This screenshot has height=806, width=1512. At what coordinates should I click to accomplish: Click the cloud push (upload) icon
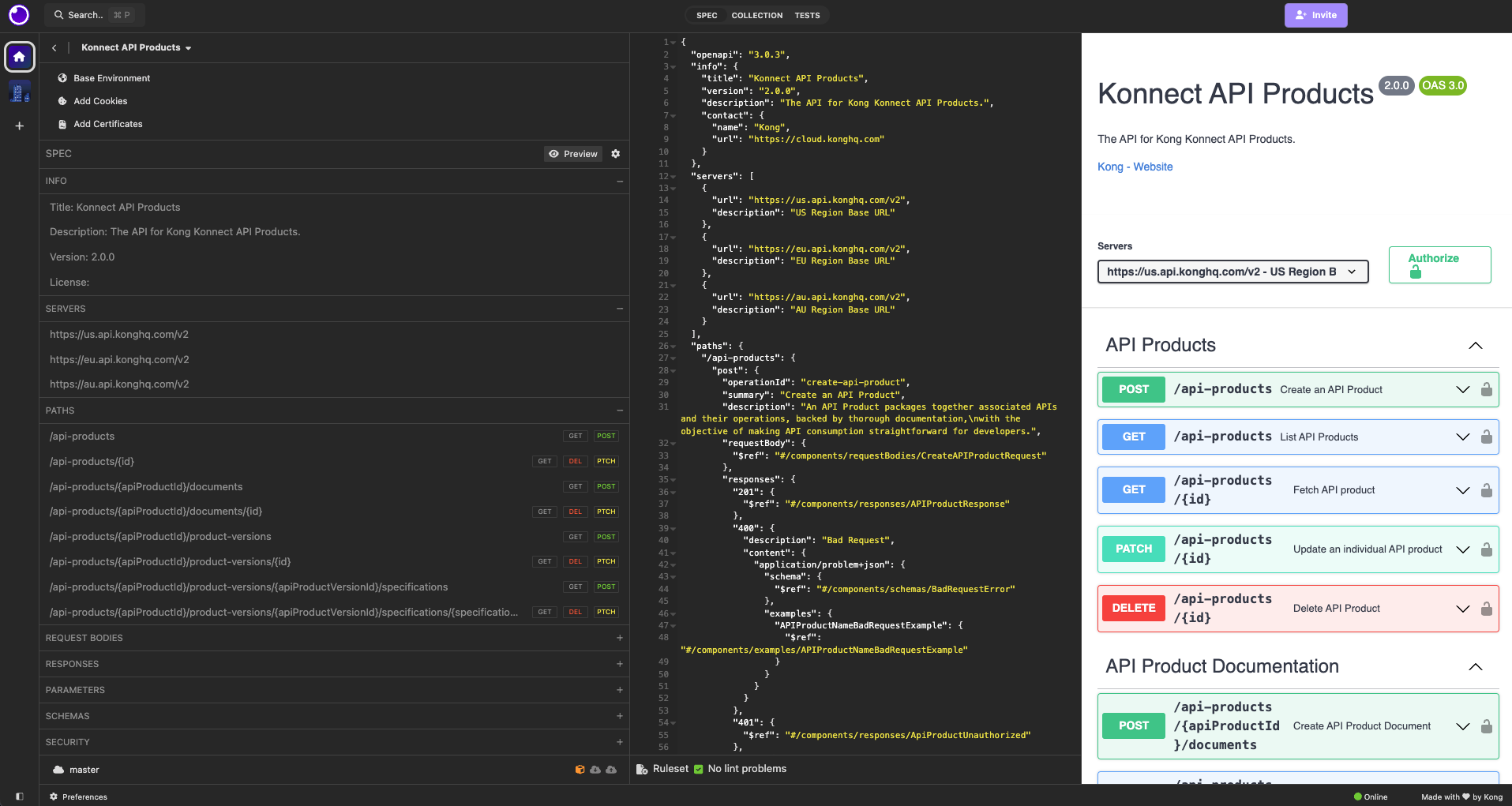tap(611, 770)
